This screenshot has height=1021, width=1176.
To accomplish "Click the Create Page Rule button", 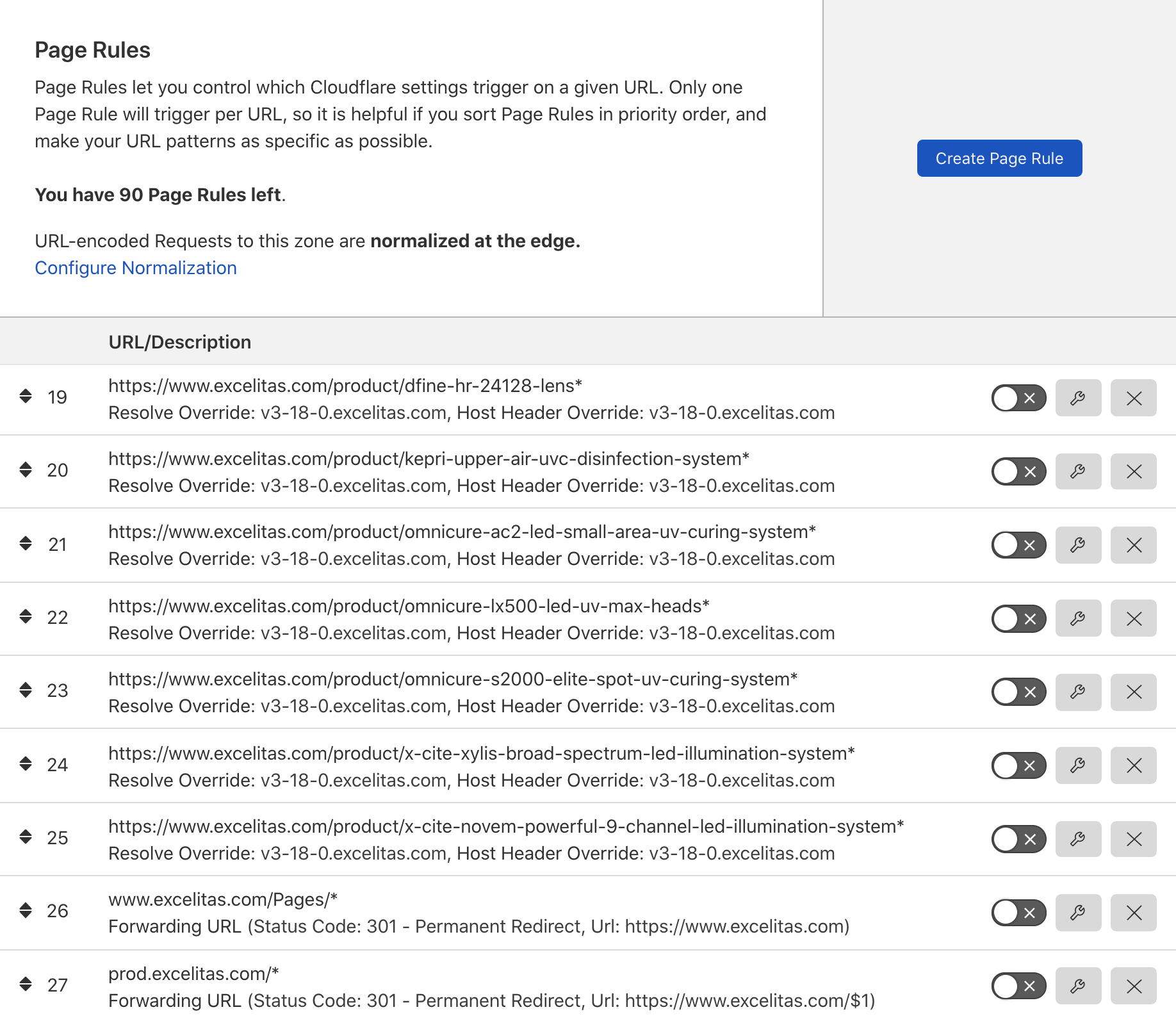I will (x=999, y=158).
